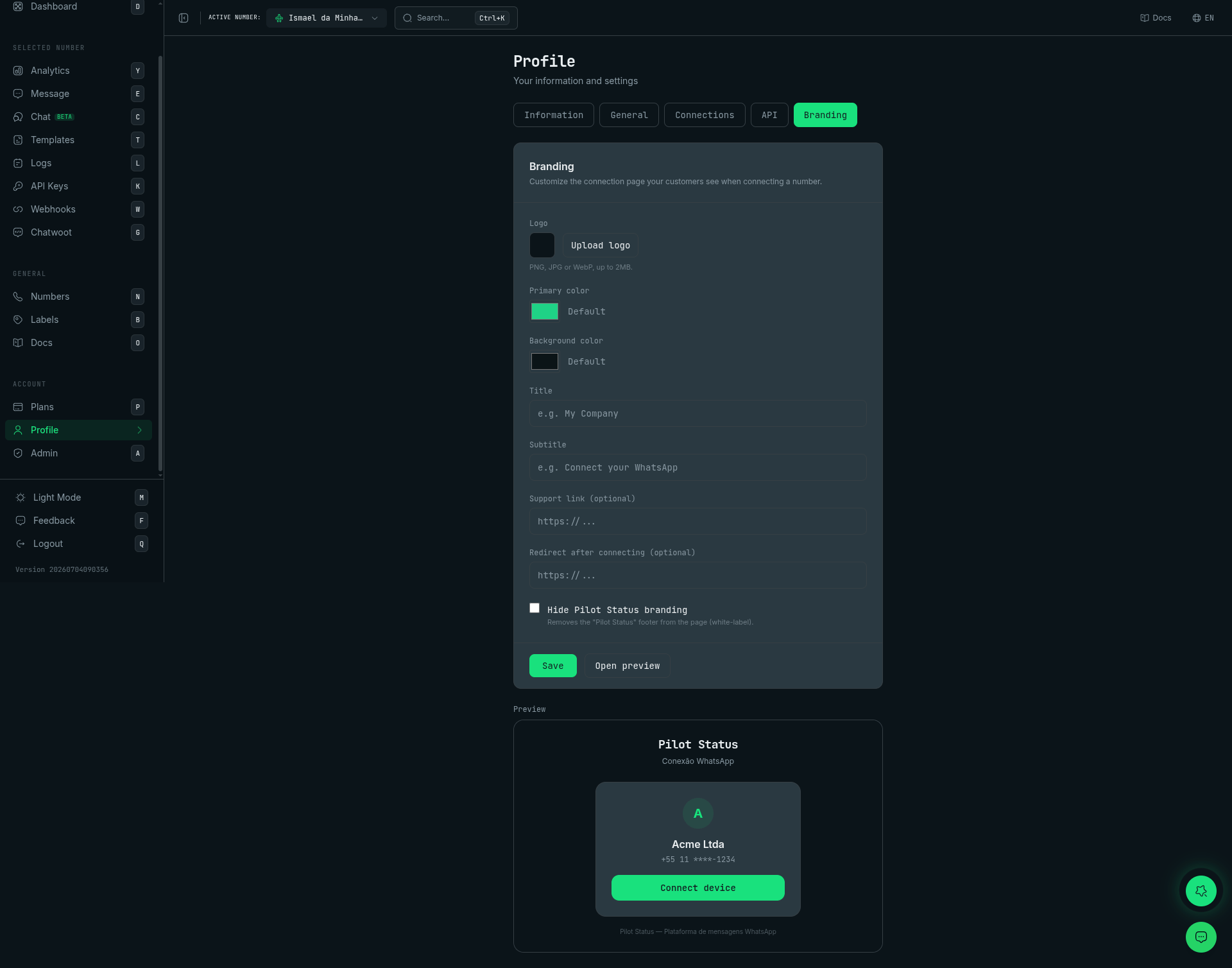The height and width of the screenshot is (968, 1232).
Task: Focus the Support link input field
Action: coord(698,521)
